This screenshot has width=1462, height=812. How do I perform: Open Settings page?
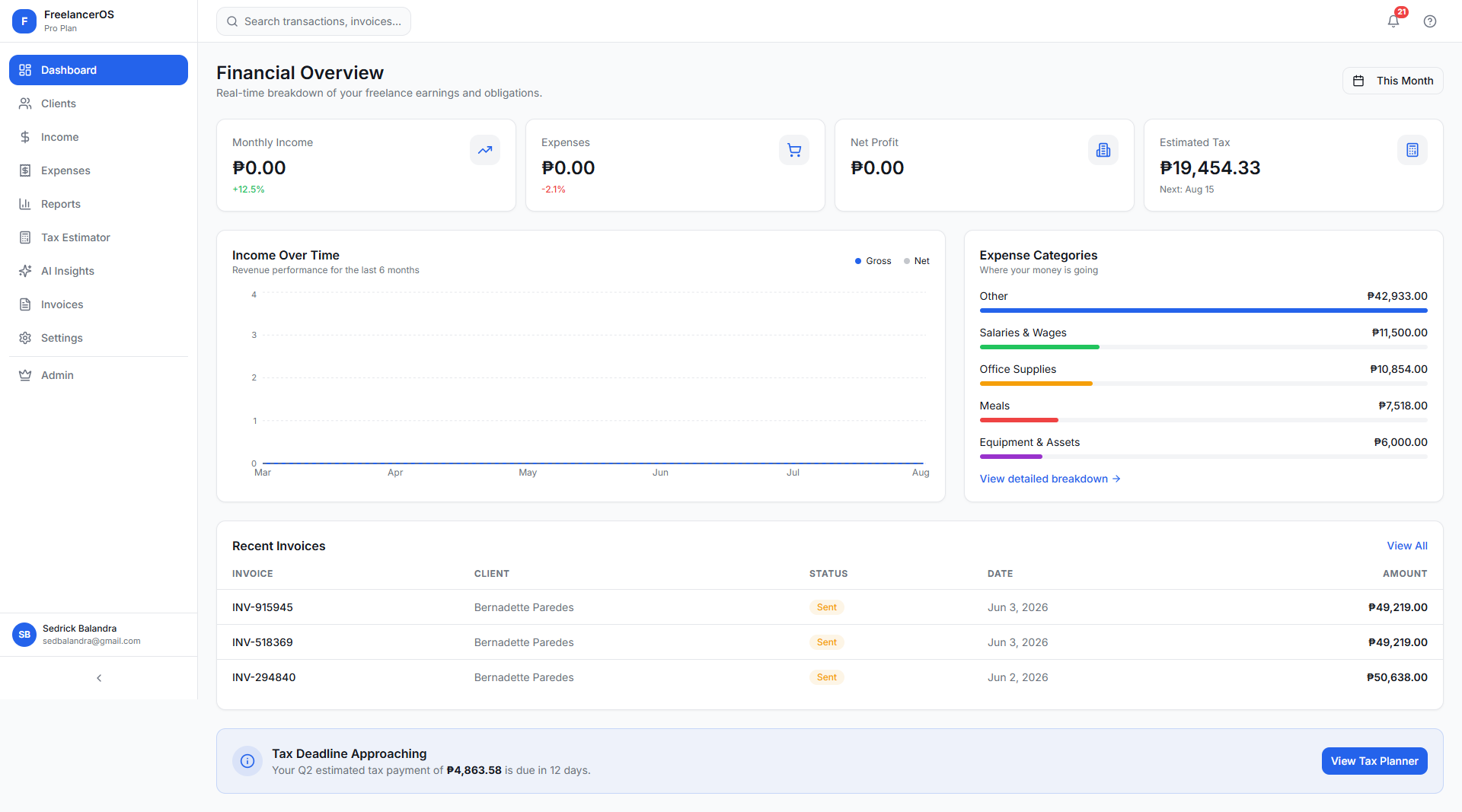[x=98, y=338]
